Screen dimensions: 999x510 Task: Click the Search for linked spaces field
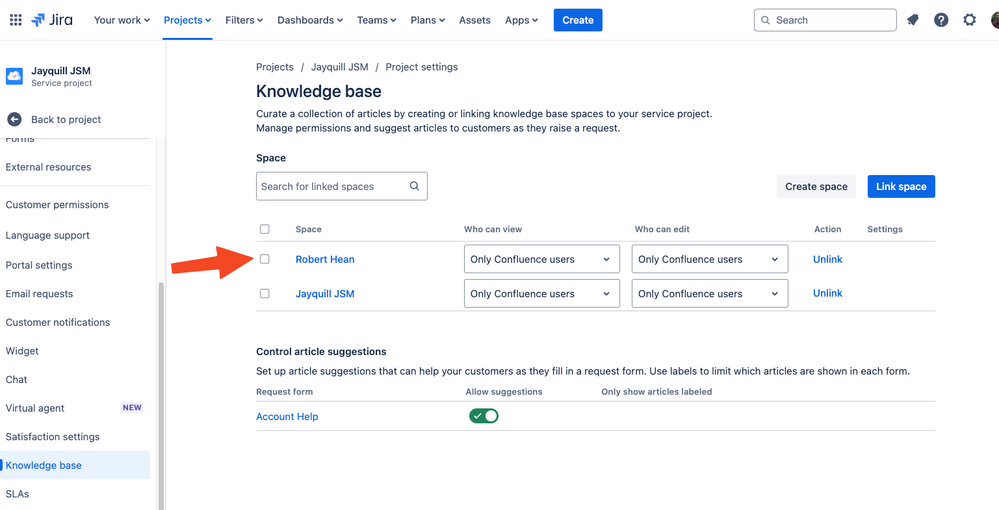341,186
